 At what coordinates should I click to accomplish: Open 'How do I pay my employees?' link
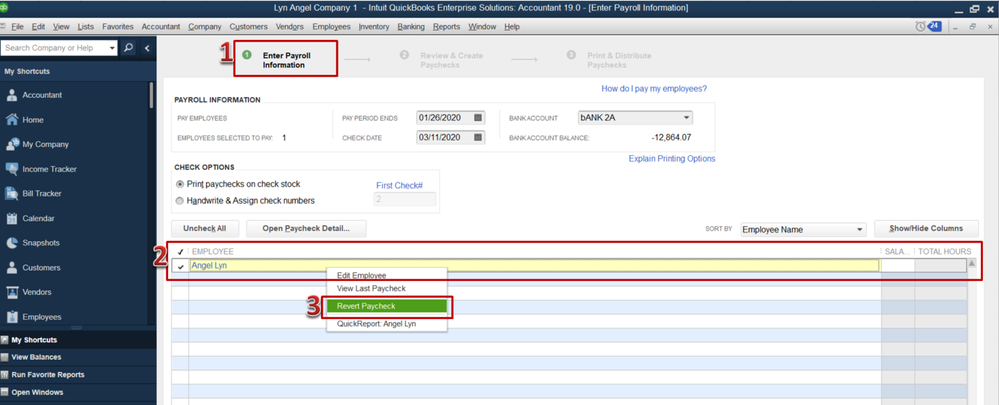click(x=654, y=89)
